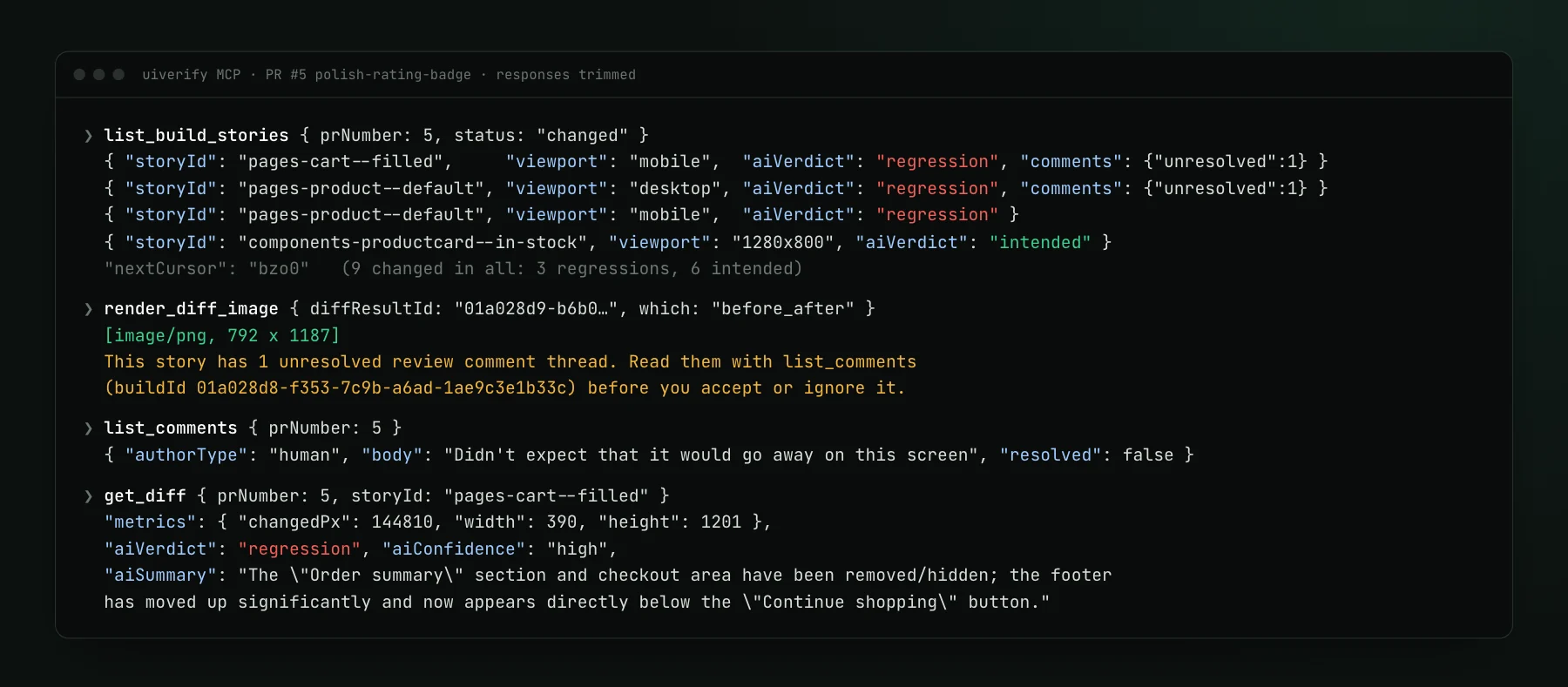Select the "before_after" argument value

[x=782, y=309]
